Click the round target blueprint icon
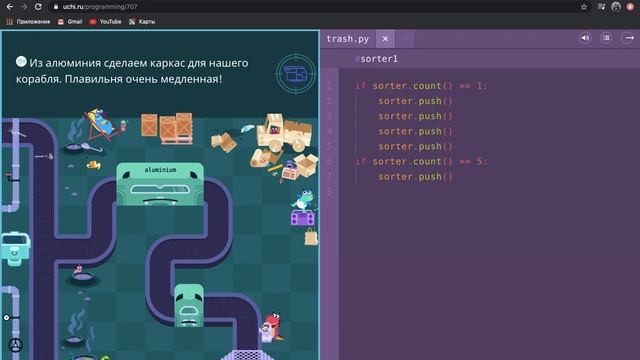The height and width of the screenshot is (360, 640). pos(296,74)
